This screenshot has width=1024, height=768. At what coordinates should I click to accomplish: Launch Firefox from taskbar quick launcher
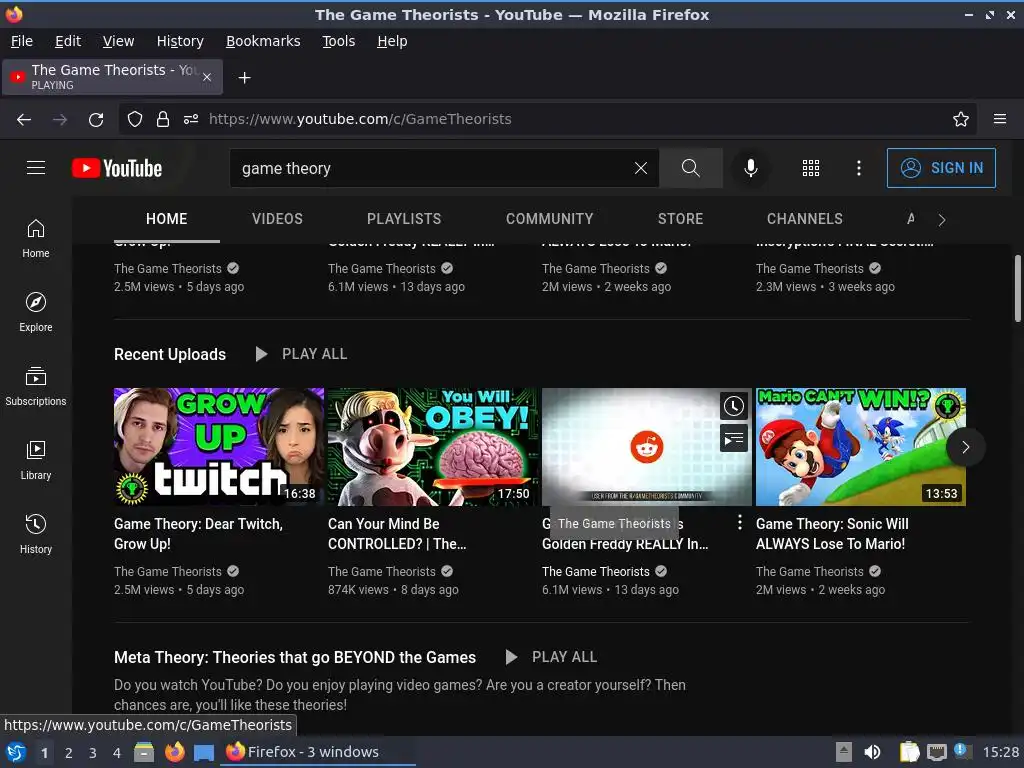174,752
